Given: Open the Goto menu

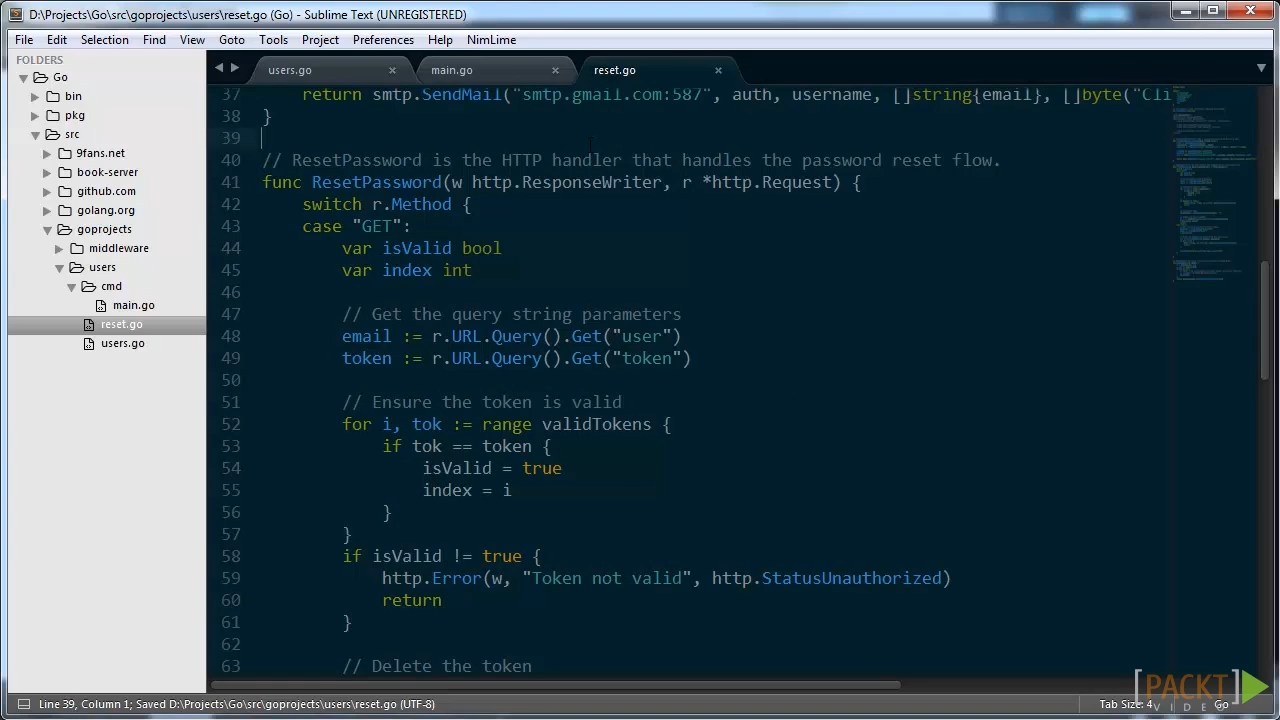Looking at the screenshot, I should (232, 40).
